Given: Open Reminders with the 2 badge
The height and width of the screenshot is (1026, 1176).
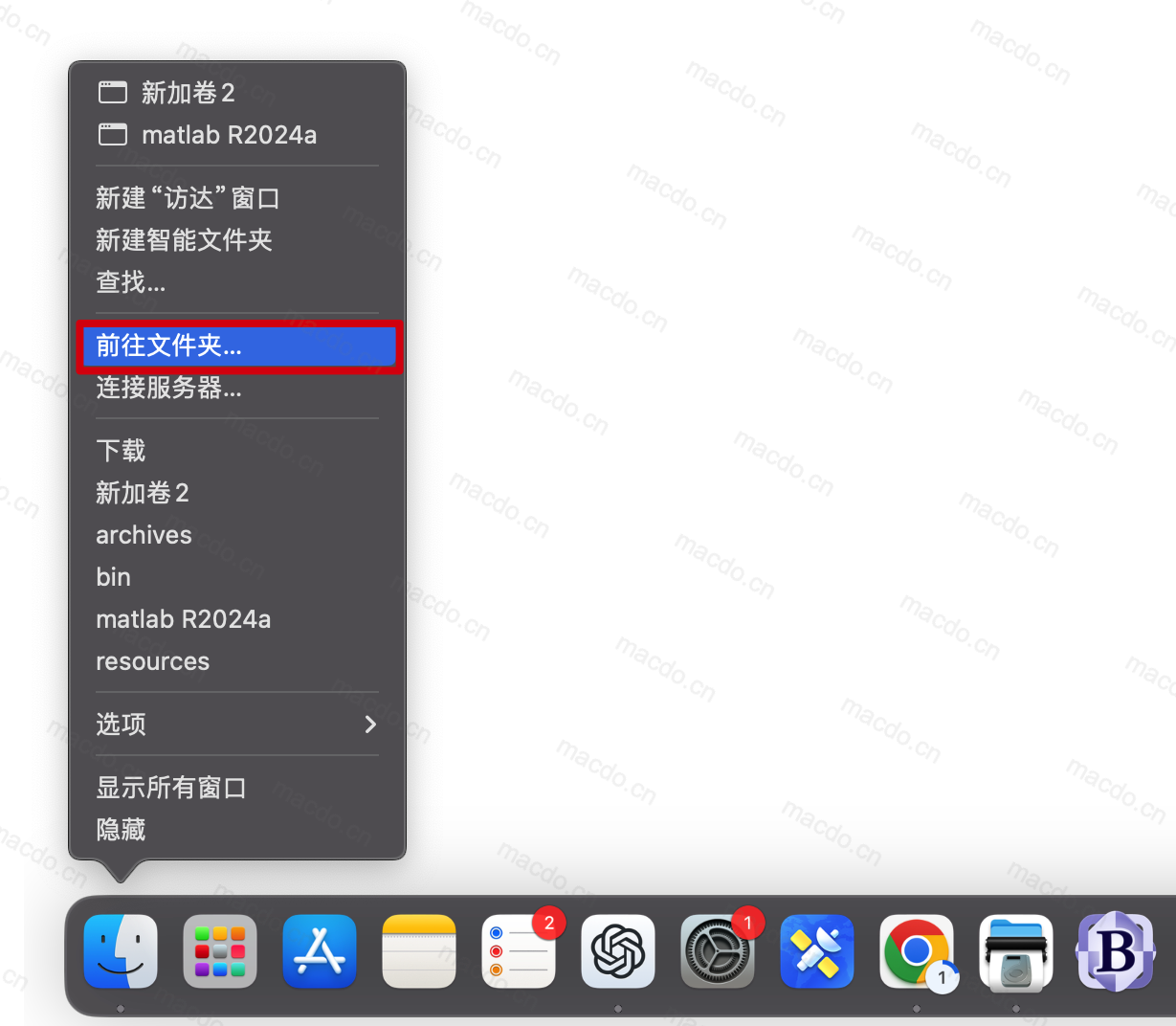Looking at the screenshot, I should point(519,950).
